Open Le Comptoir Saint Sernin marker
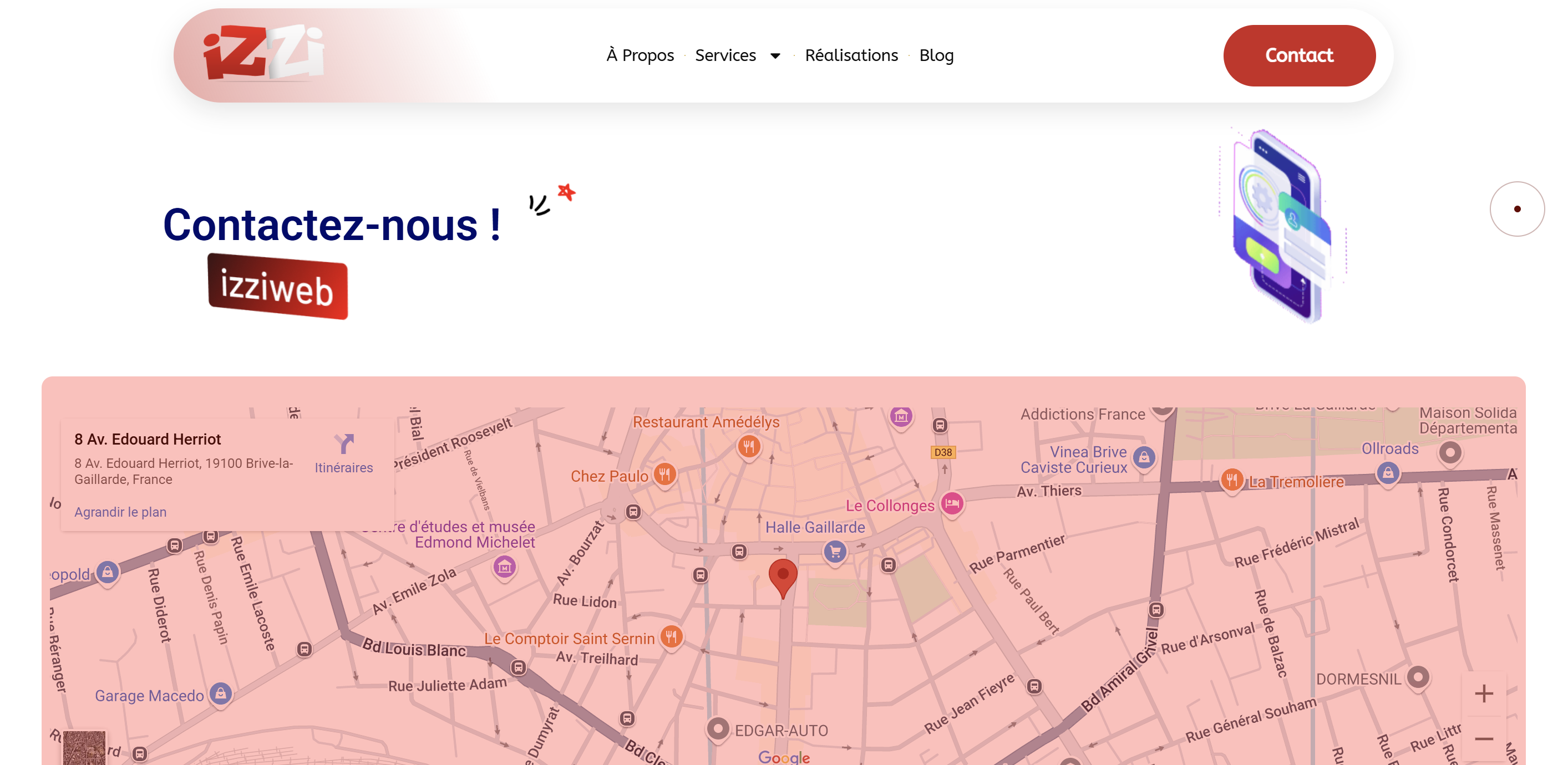This screenshot has width=1568, height=765. (671, 637)
